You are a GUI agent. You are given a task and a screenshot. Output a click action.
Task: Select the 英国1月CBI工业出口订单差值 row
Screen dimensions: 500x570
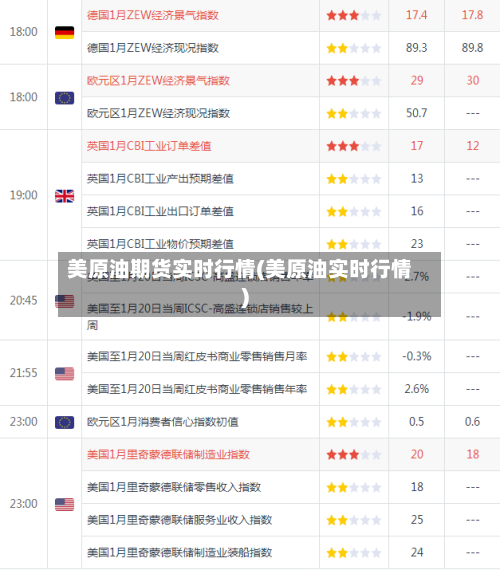[291, 211]
